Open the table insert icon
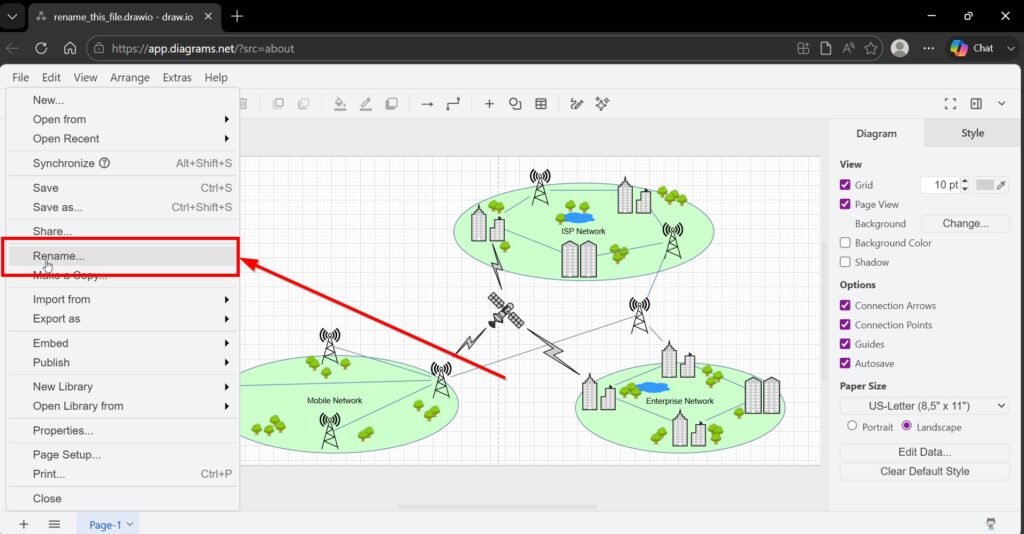The width and height of the screenshot is (1024, 534). (541, 104)
